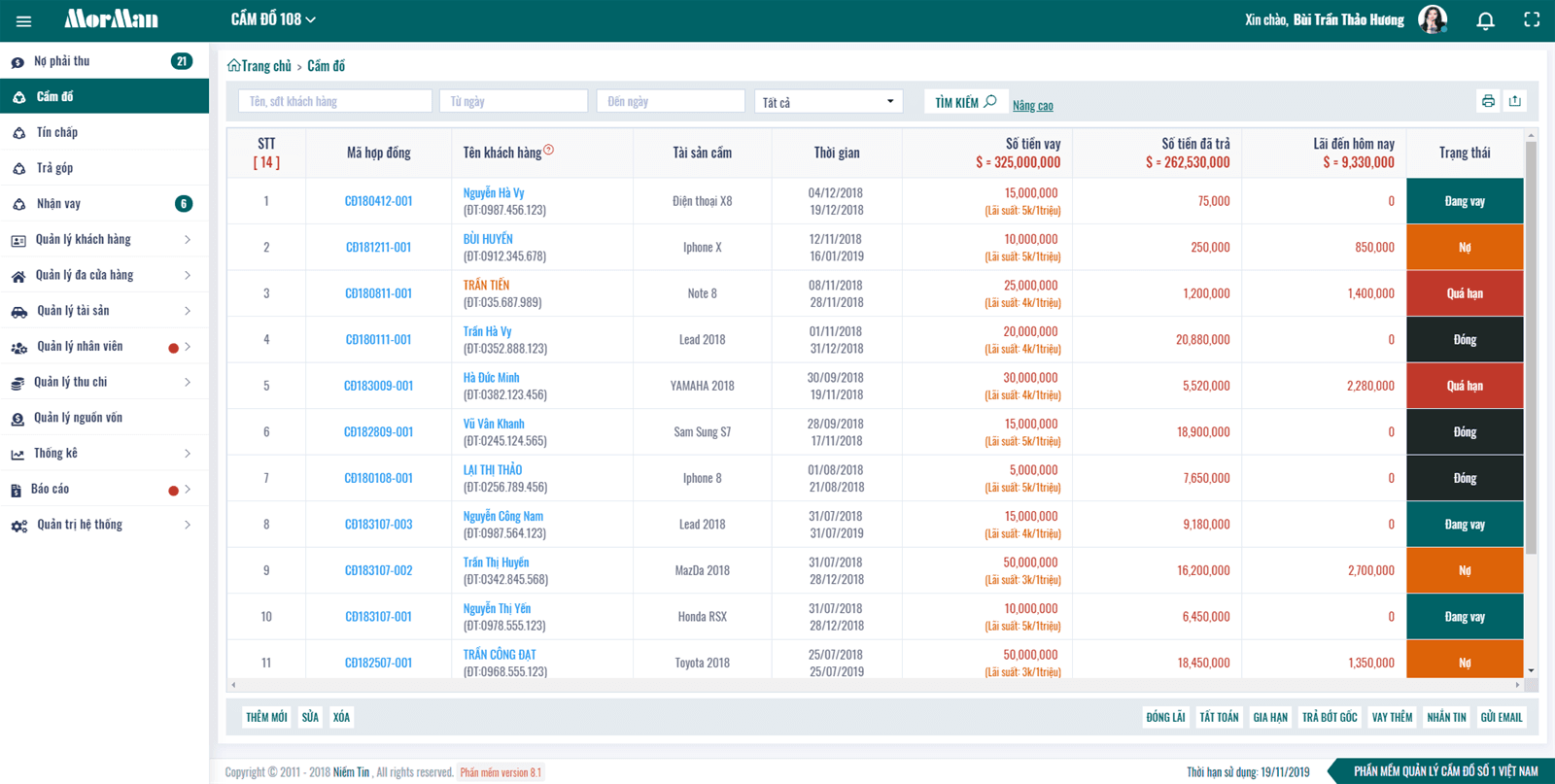This screenshot has height=784, width=1555.
Task: Toggle fullscreen mode icon
Action: coord(1532,19)
